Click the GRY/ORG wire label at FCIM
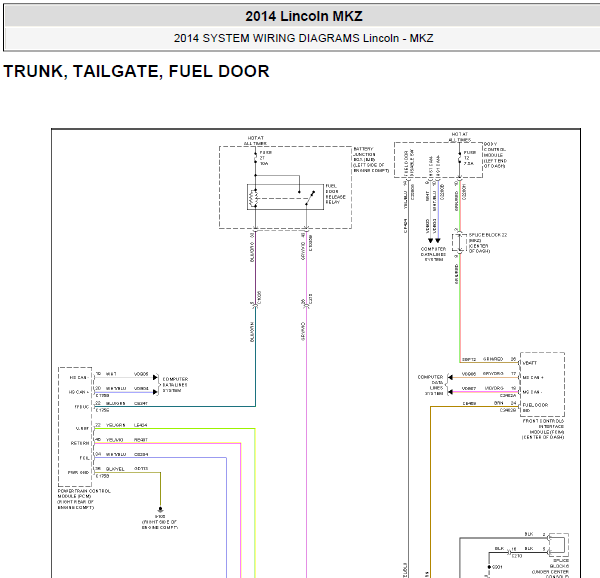 (x=493, y=374)
